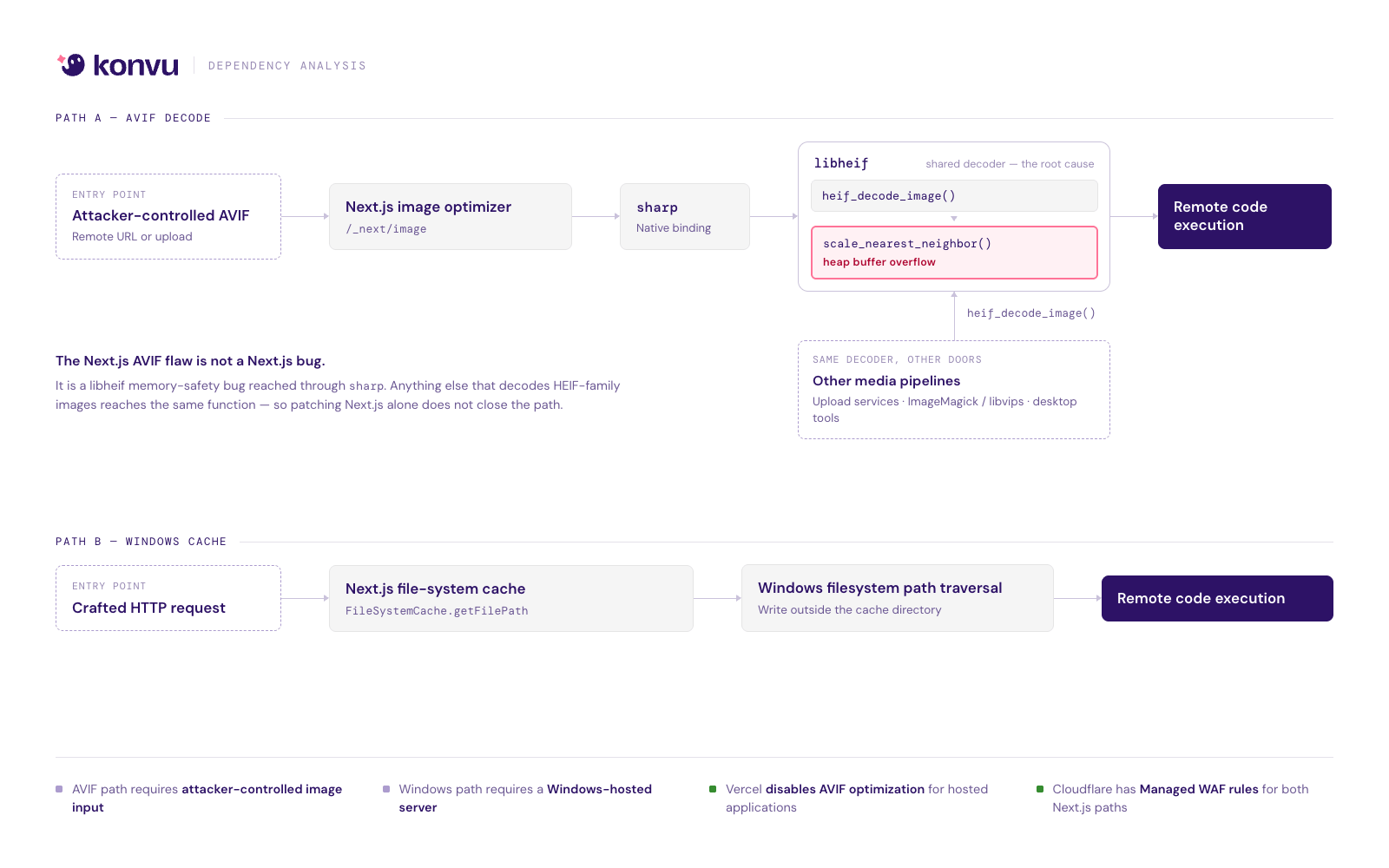Click the "PATH A — AVIF DECODE" section heading
The image size is (1389, 868).
click(134, 118)
